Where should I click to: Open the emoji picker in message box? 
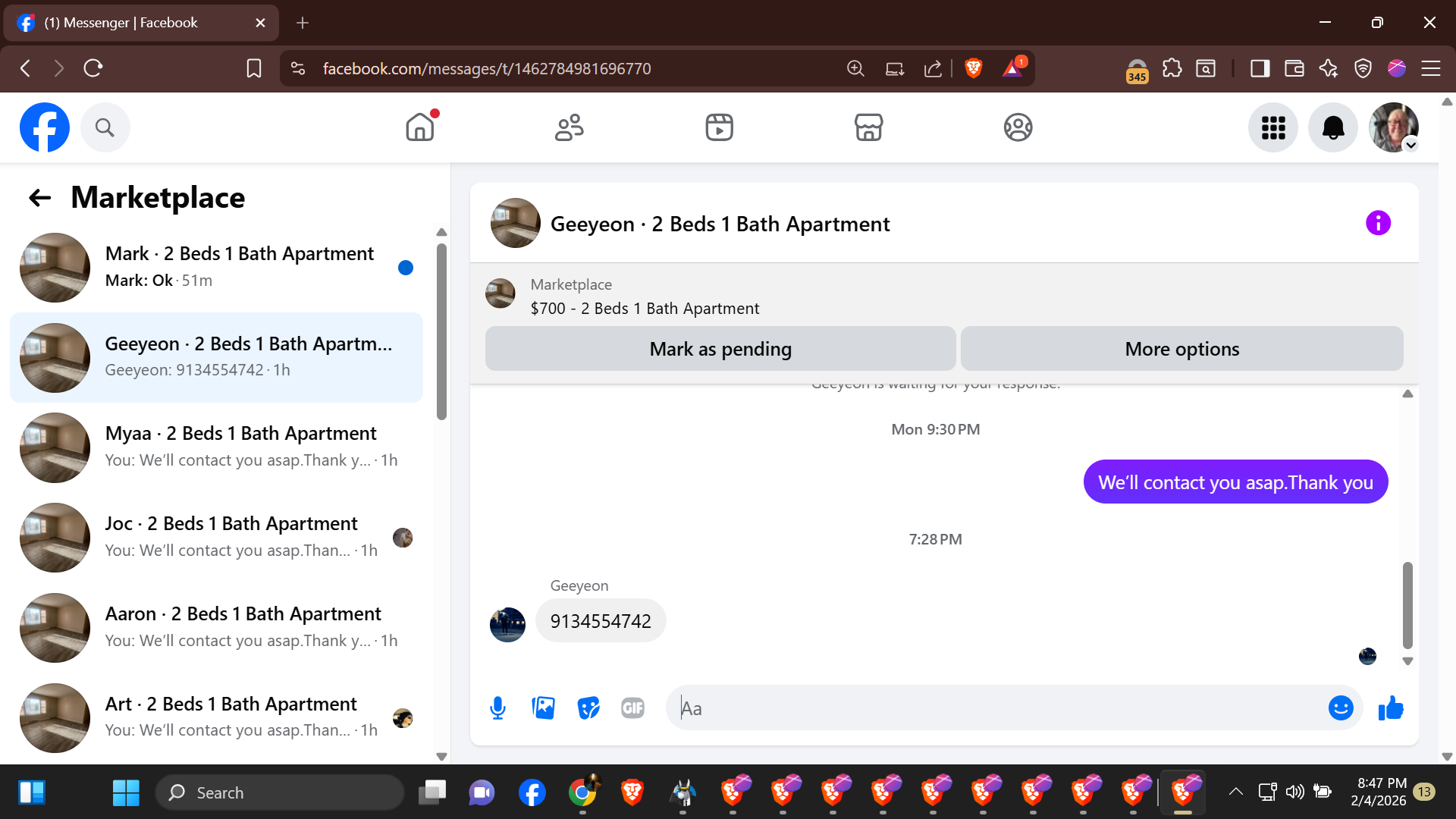click(x=1340, y=708)
